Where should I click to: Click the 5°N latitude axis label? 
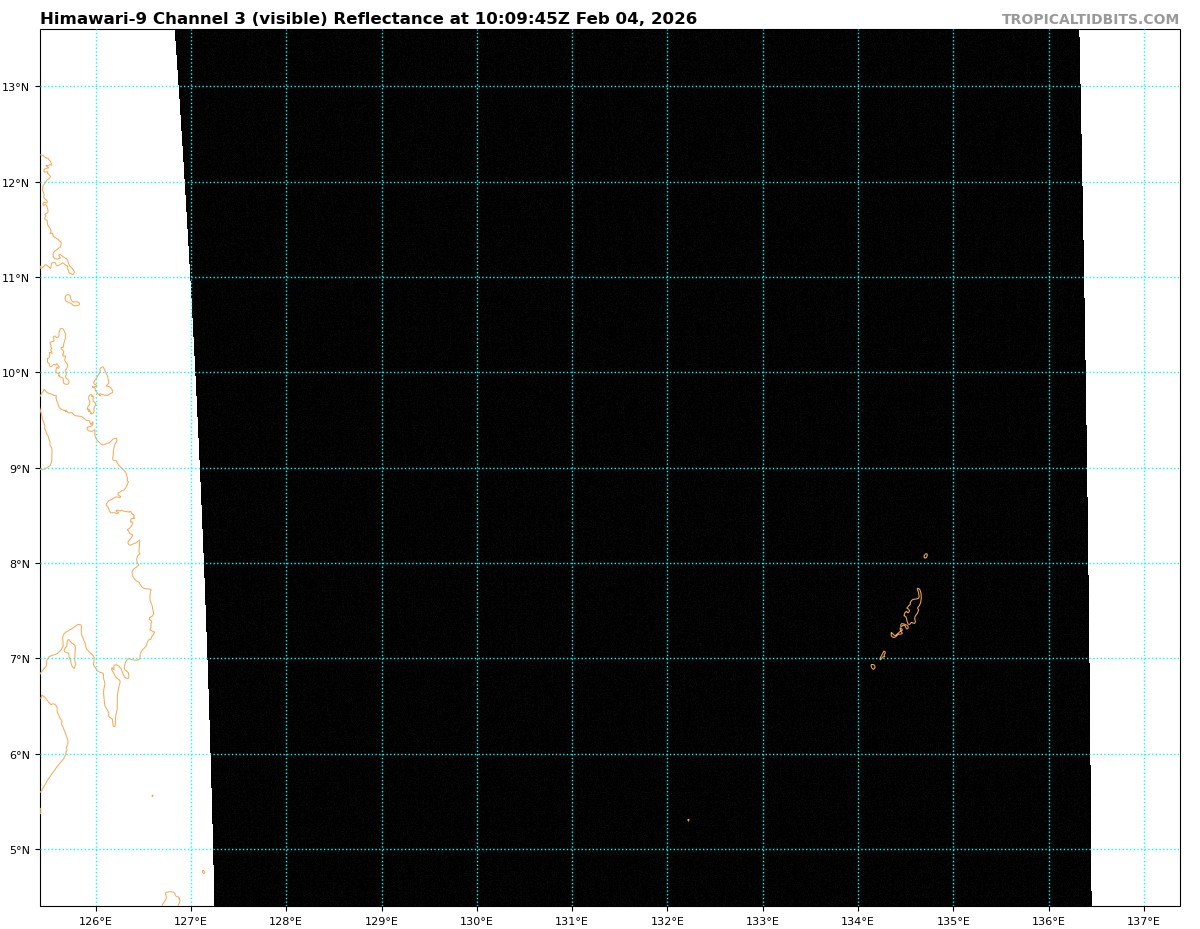coord(18,850)
